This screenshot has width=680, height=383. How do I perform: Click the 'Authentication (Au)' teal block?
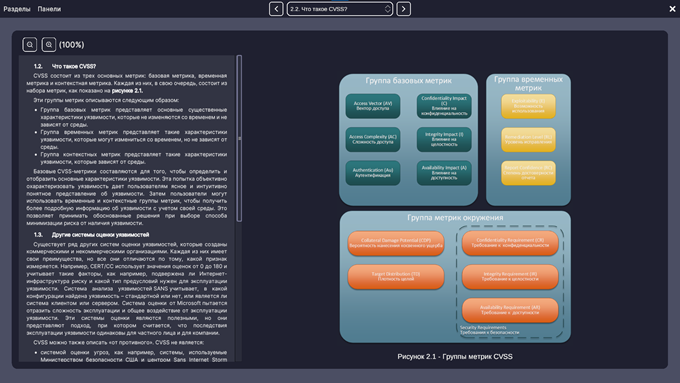[373, 173]
